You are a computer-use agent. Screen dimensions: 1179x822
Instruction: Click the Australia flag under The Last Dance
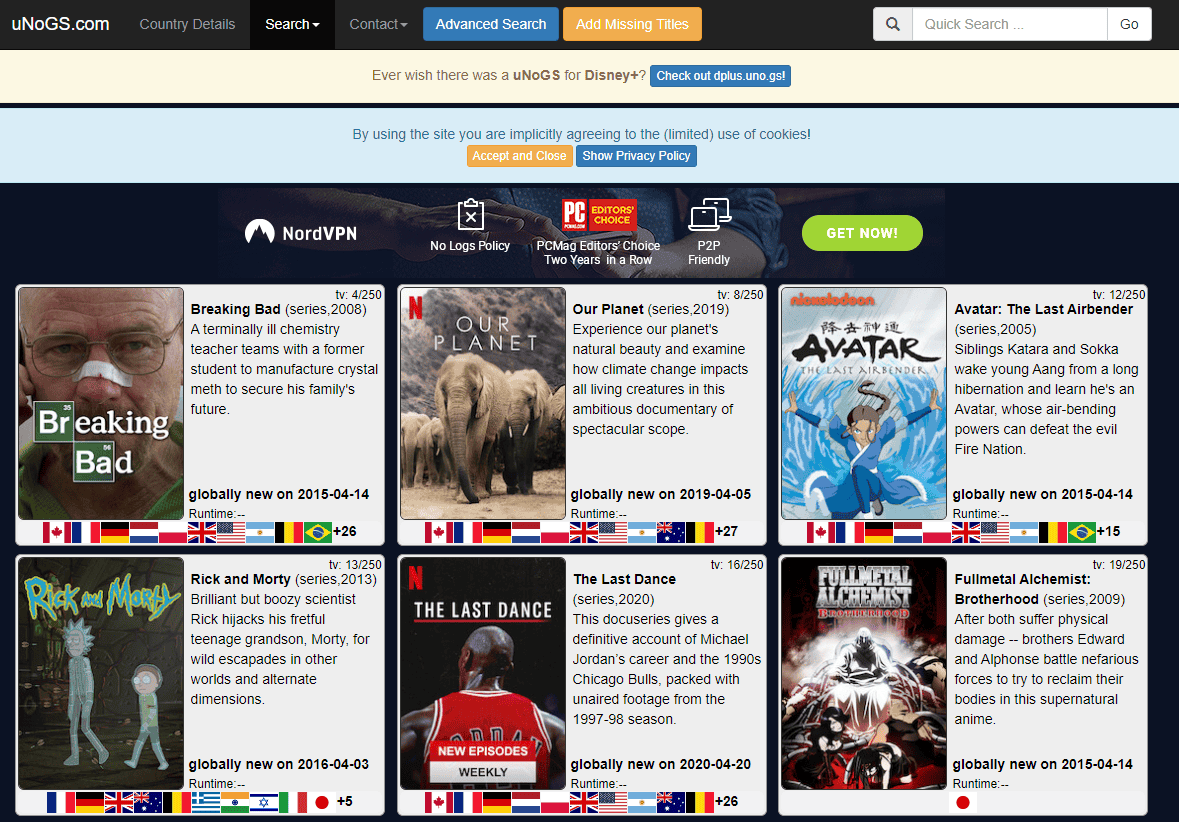tap(671, 802)
